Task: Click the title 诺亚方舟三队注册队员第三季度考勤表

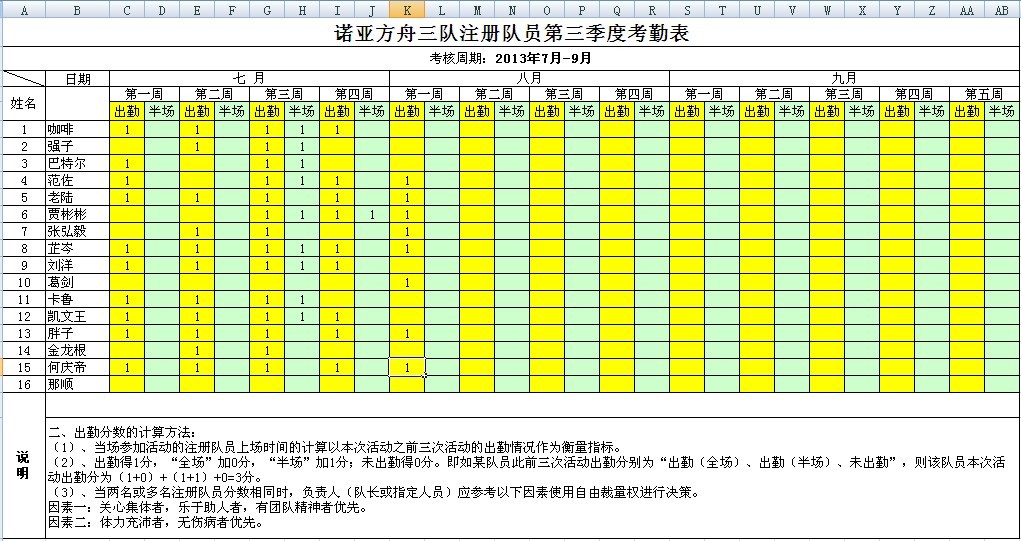Action: coord(511,33)
